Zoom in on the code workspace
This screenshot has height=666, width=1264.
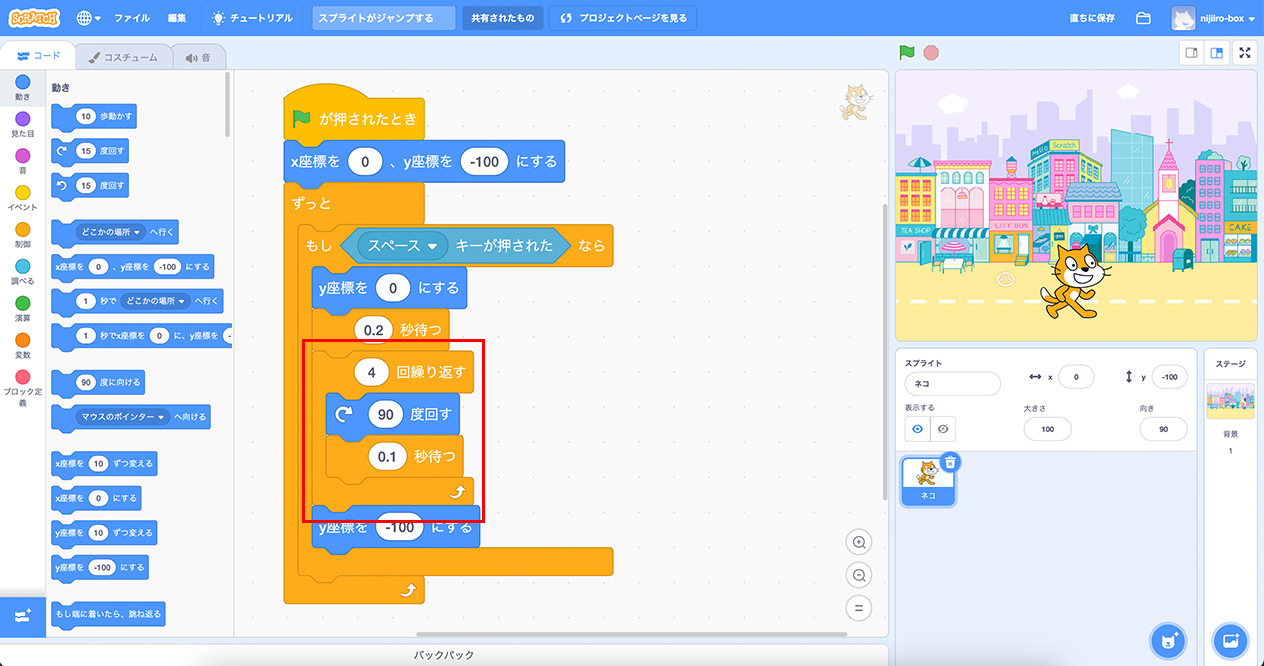(857, 542)
